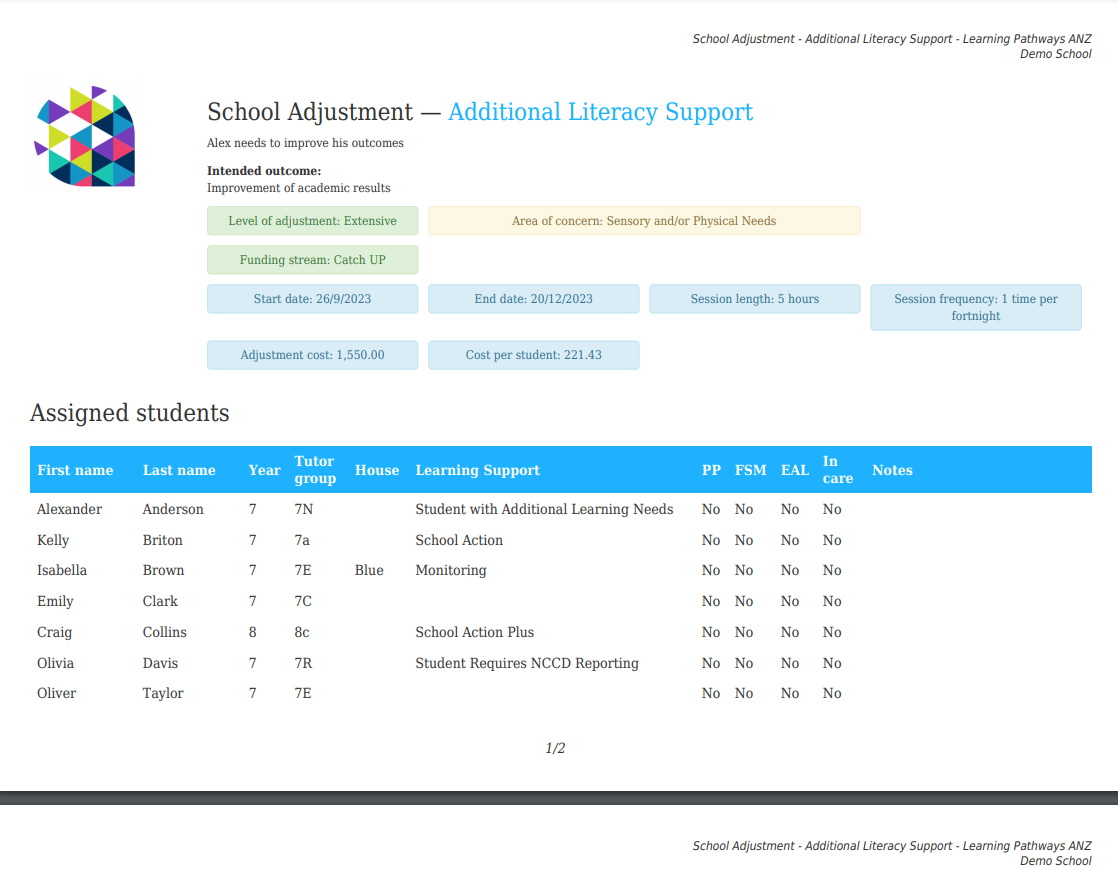Click Student Requires NCCD Reporting cell

tap(528, 663)
